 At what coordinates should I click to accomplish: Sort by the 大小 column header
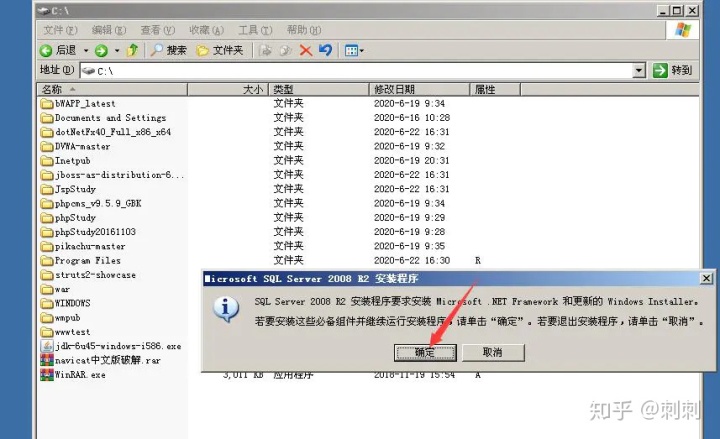point(228,89)
